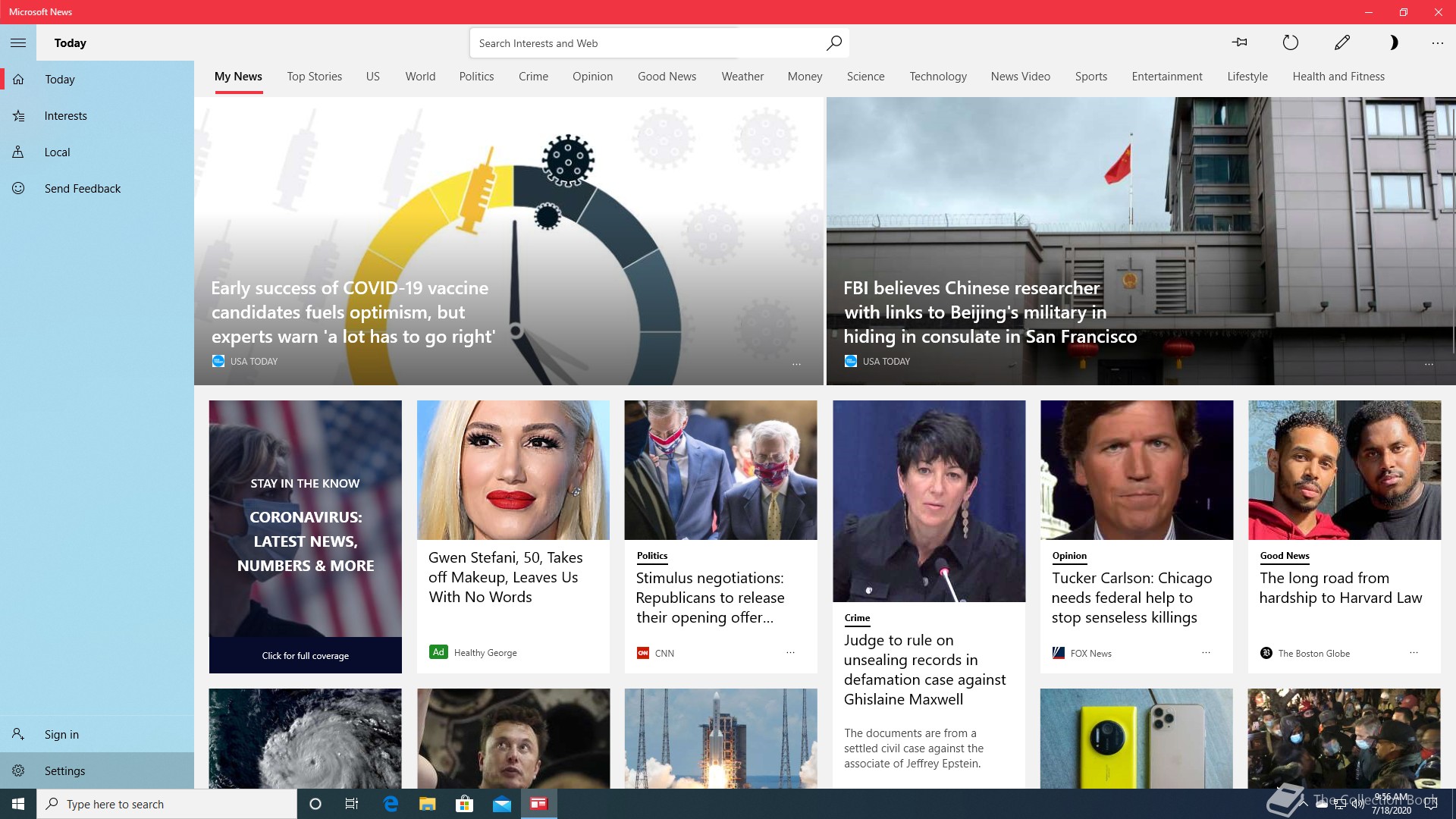
Task: Pin Microsoft News to Start
Action: coord(1240,43)
